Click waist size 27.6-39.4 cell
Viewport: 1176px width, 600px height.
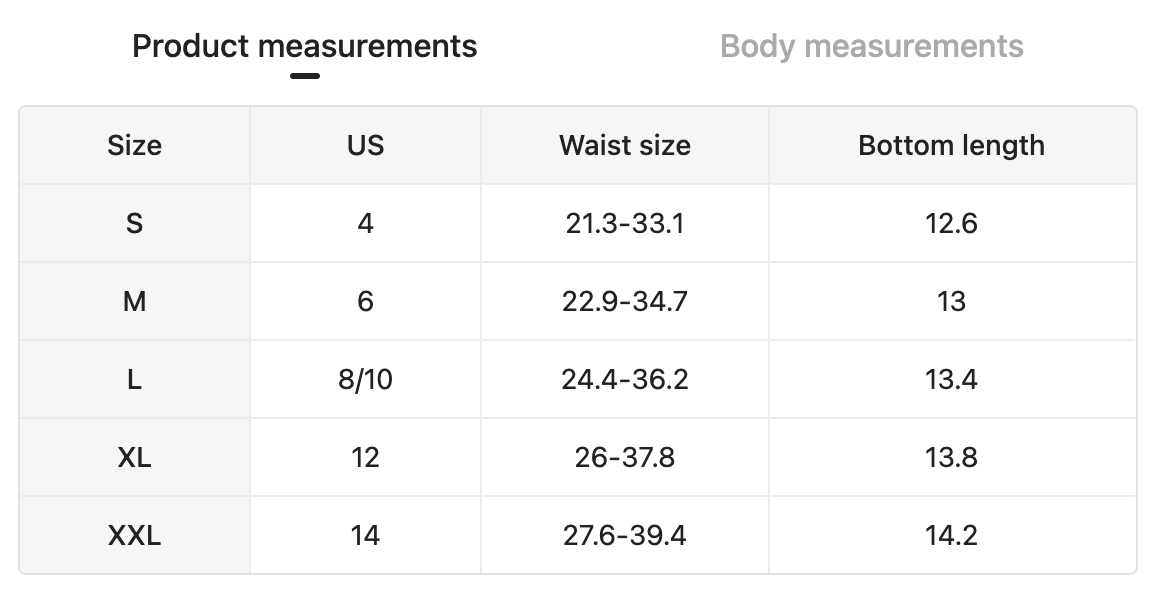pos(625,536)
